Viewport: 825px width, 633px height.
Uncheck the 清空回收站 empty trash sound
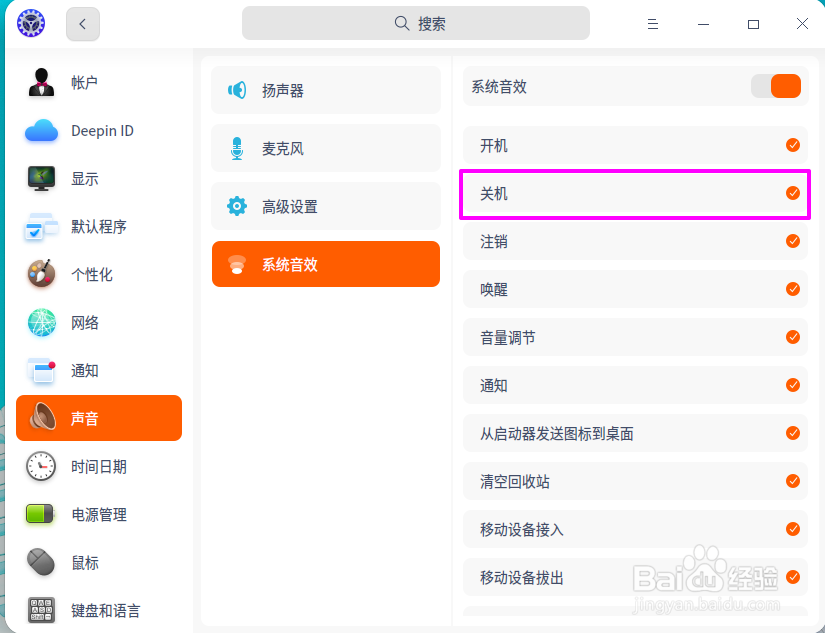793,481
